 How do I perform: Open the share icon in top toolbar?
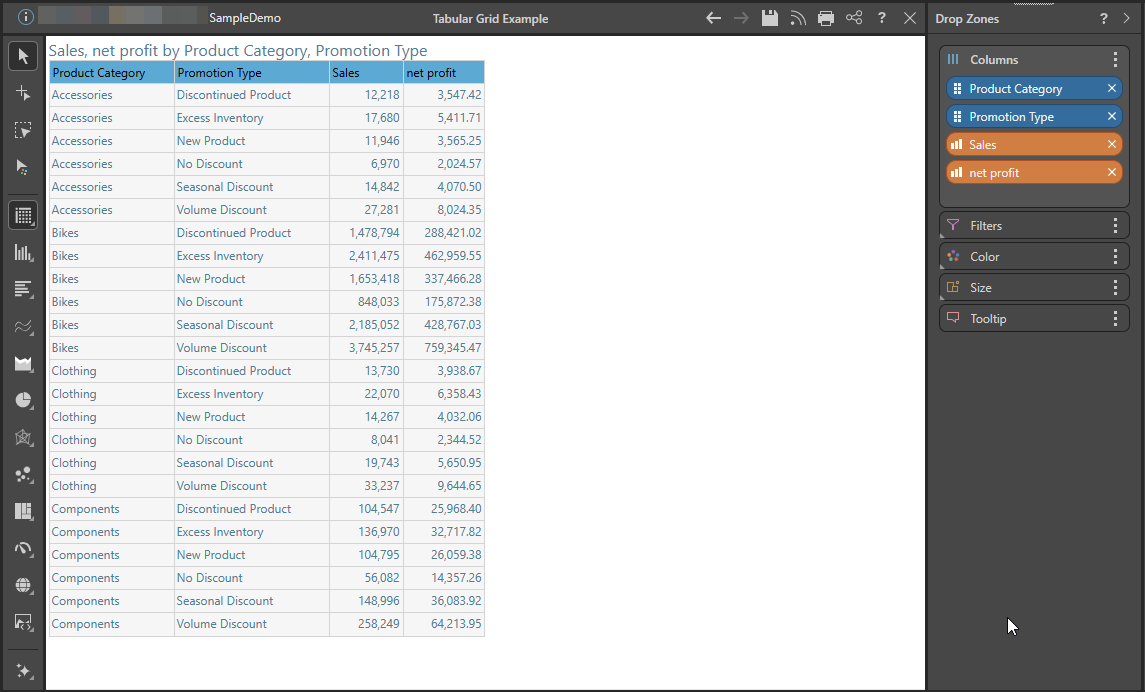coord(854,18)
